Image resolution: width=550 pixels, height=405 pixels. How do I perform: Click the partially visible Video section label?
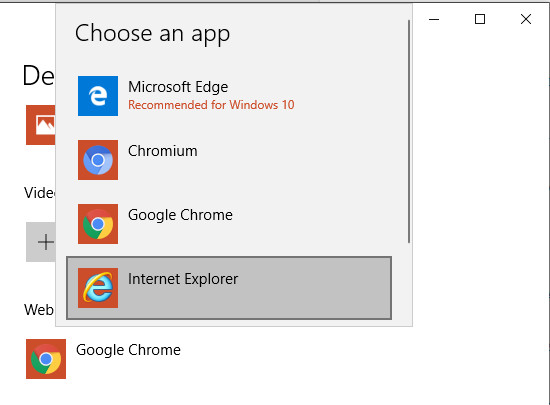[39, 193]
